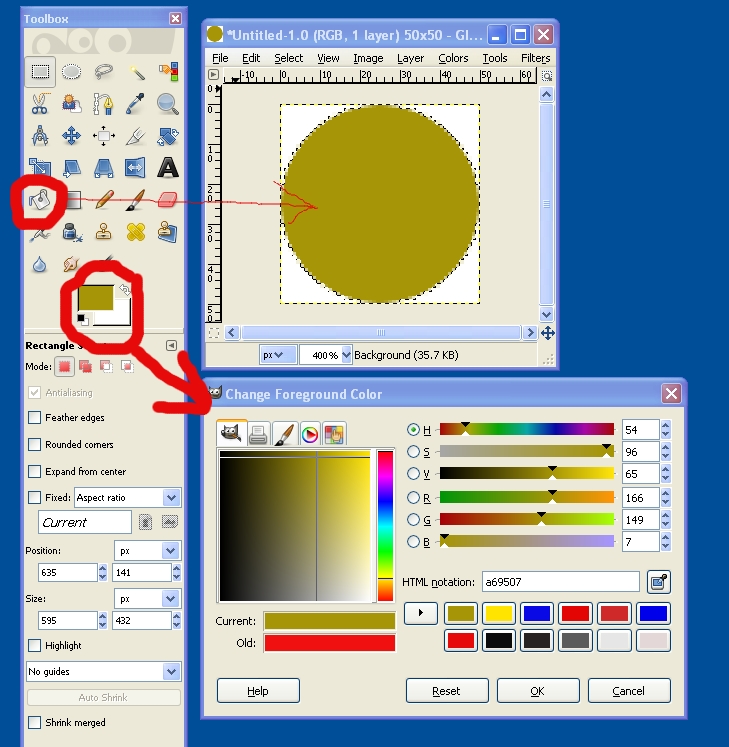Click the Cancel button
729x747 pixels.
pyautogui.click(x=629, y=691)
